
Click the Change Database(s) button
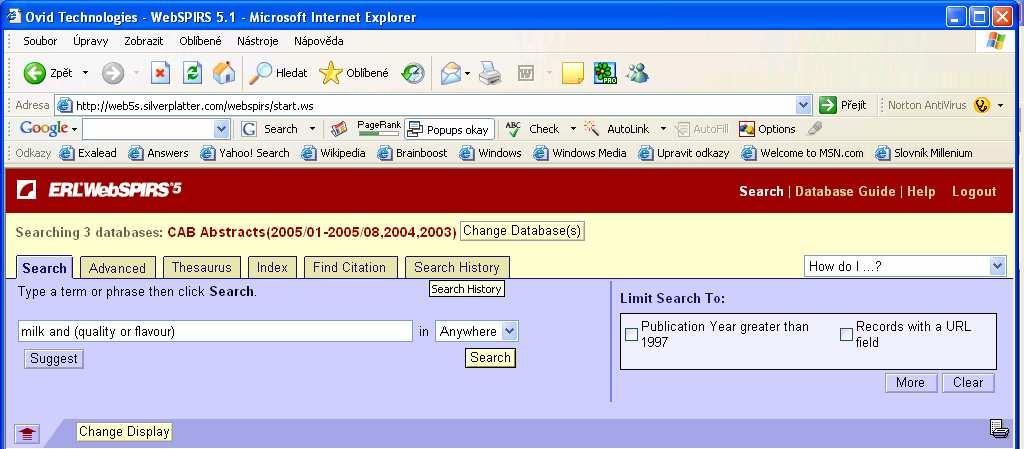click(522, 231)
